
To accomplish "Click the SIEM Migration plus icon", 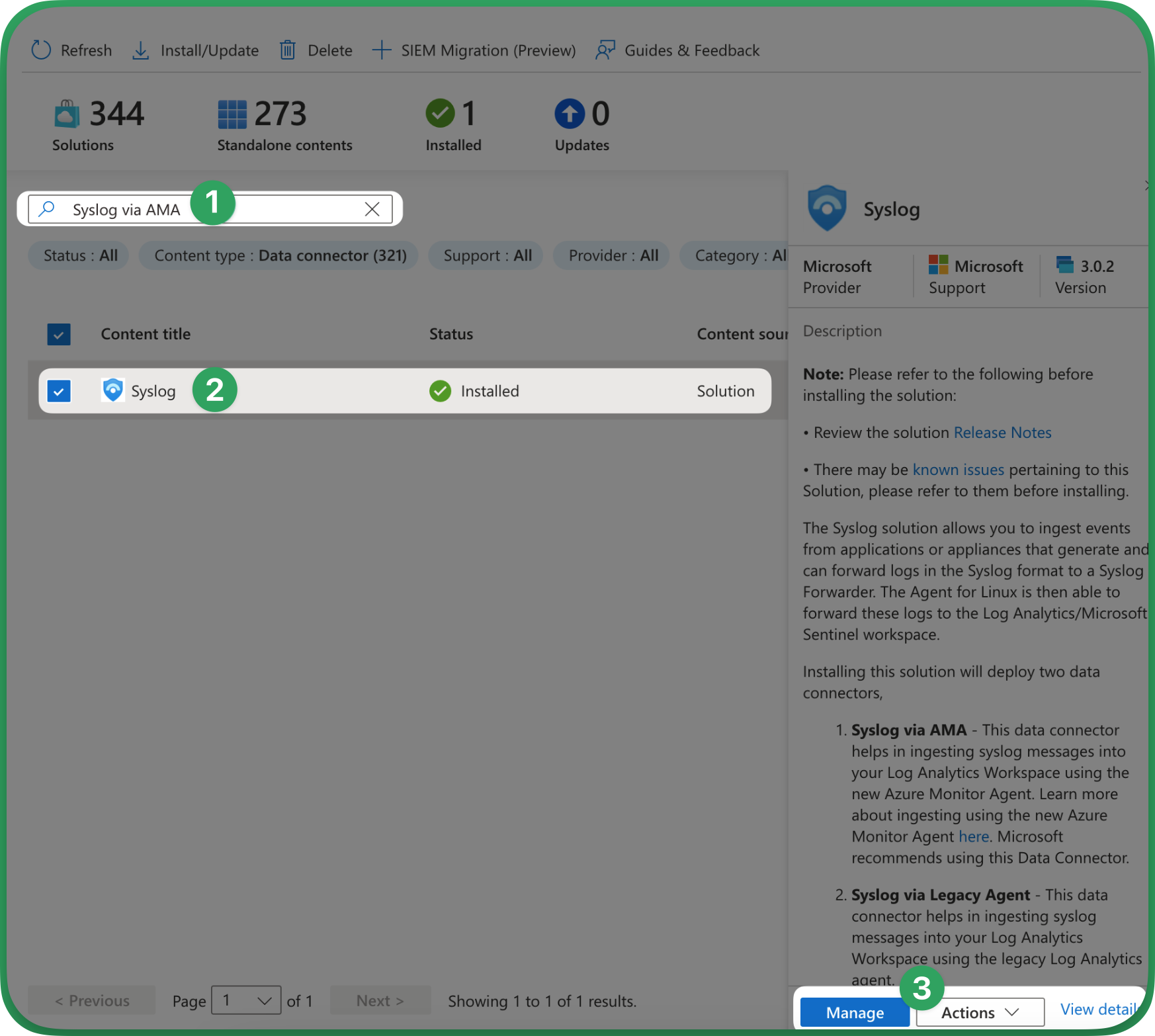I will (x=381, y=50).
